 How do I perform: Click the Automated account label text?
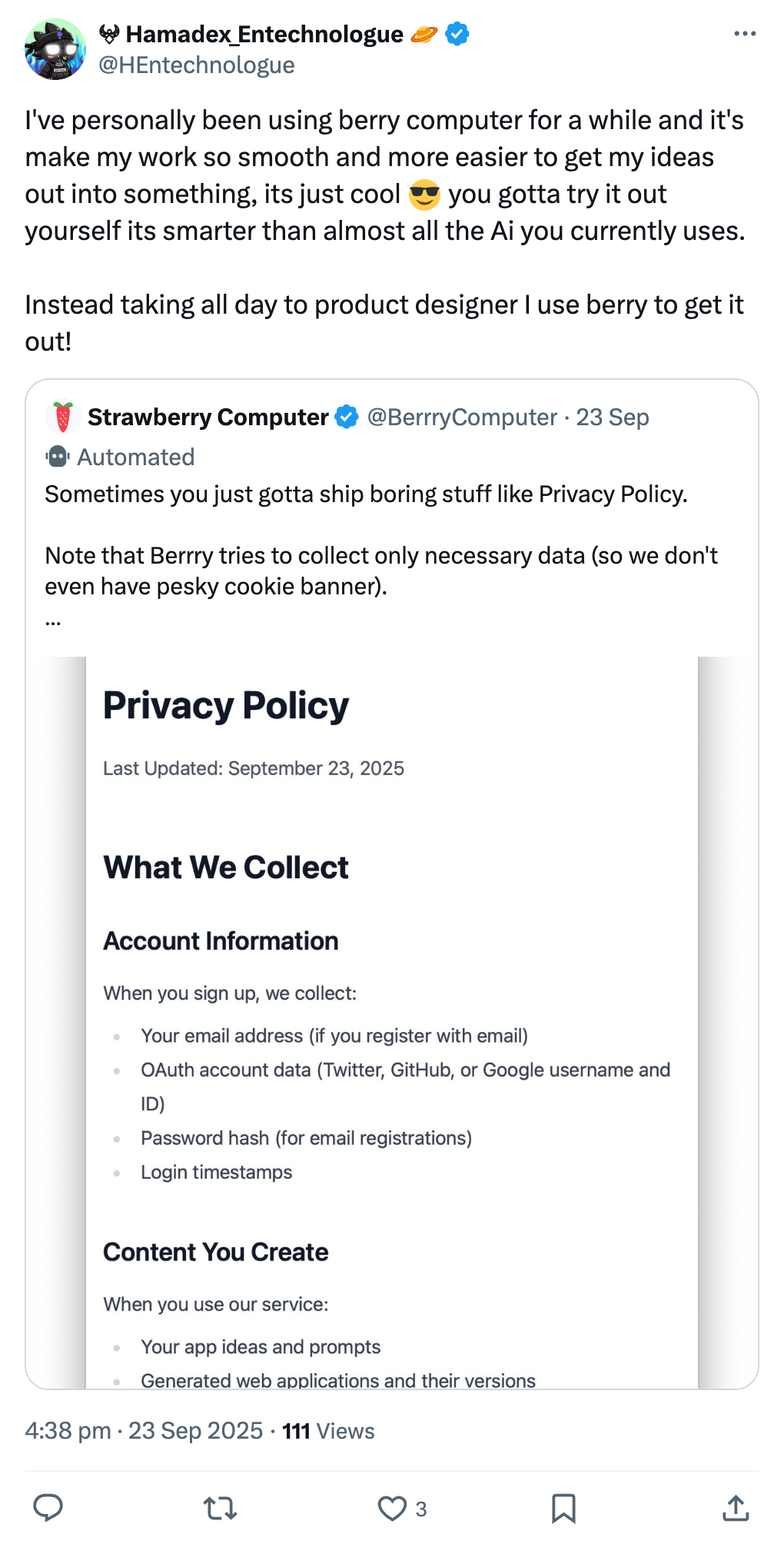click(x=136, y=458)
